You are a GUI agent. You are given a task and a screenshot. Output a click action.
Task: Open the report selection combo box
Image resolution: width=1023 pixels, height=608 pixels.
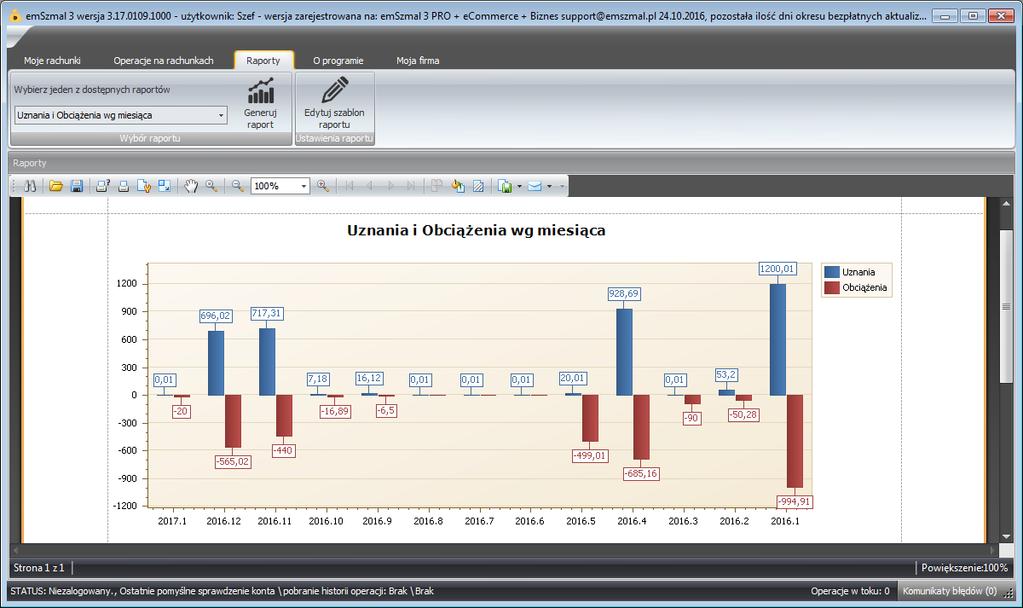121,115
